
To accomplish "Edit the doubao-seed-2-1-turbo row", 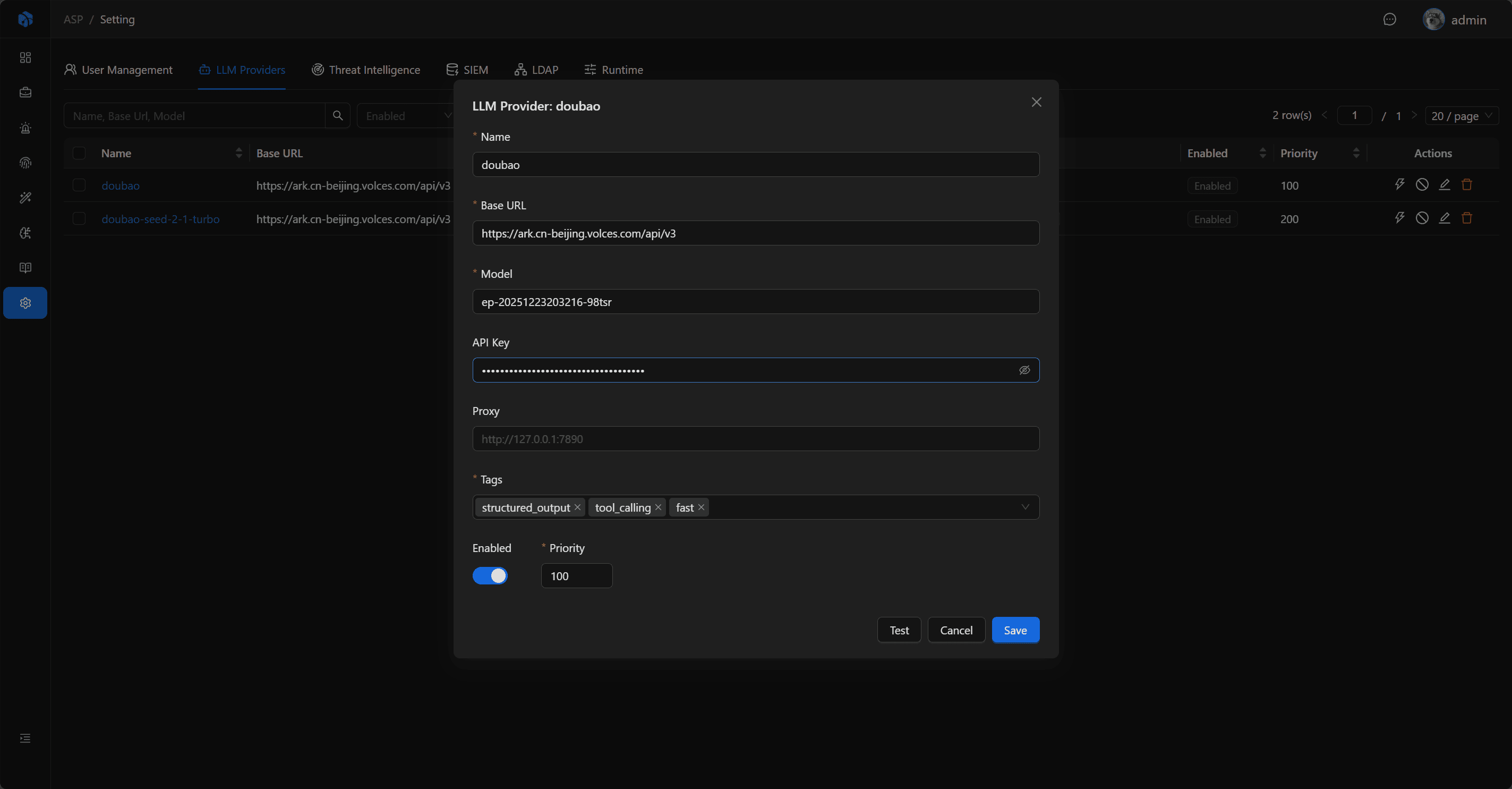I will click(1445, 218).
